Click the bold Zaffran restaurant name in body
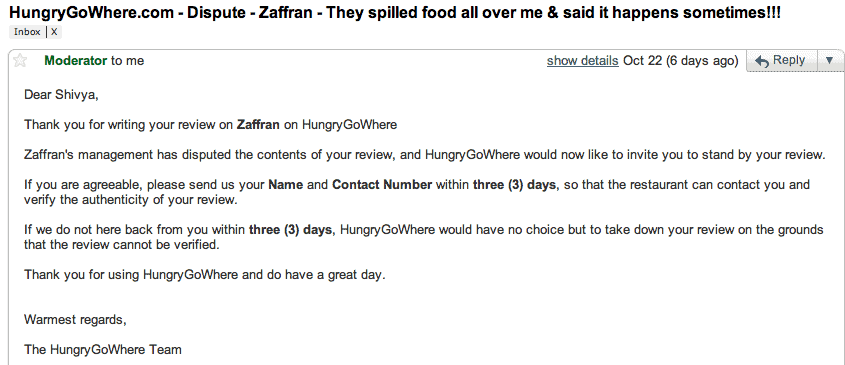Screen dimensions: 845x365 click(x=258, y=125)
